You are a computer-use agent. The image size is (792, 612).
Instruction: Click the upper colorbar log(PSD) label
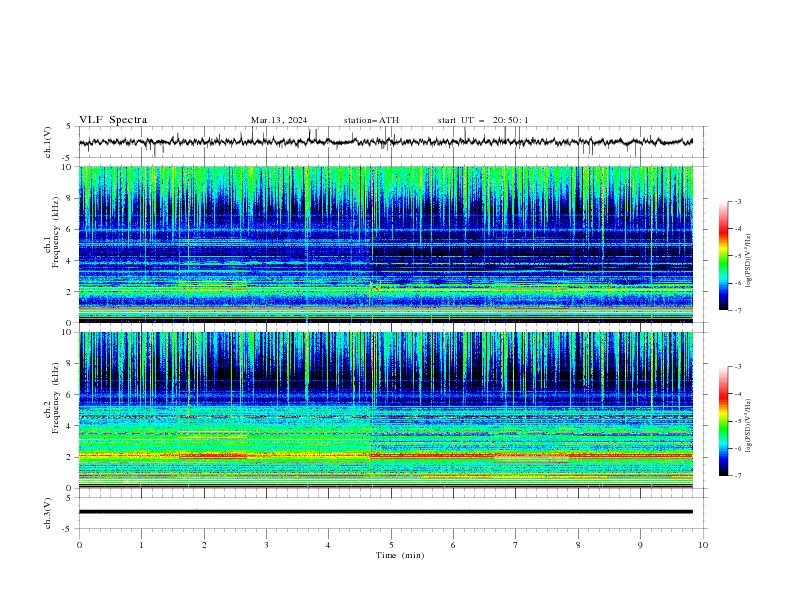(749, 261)
